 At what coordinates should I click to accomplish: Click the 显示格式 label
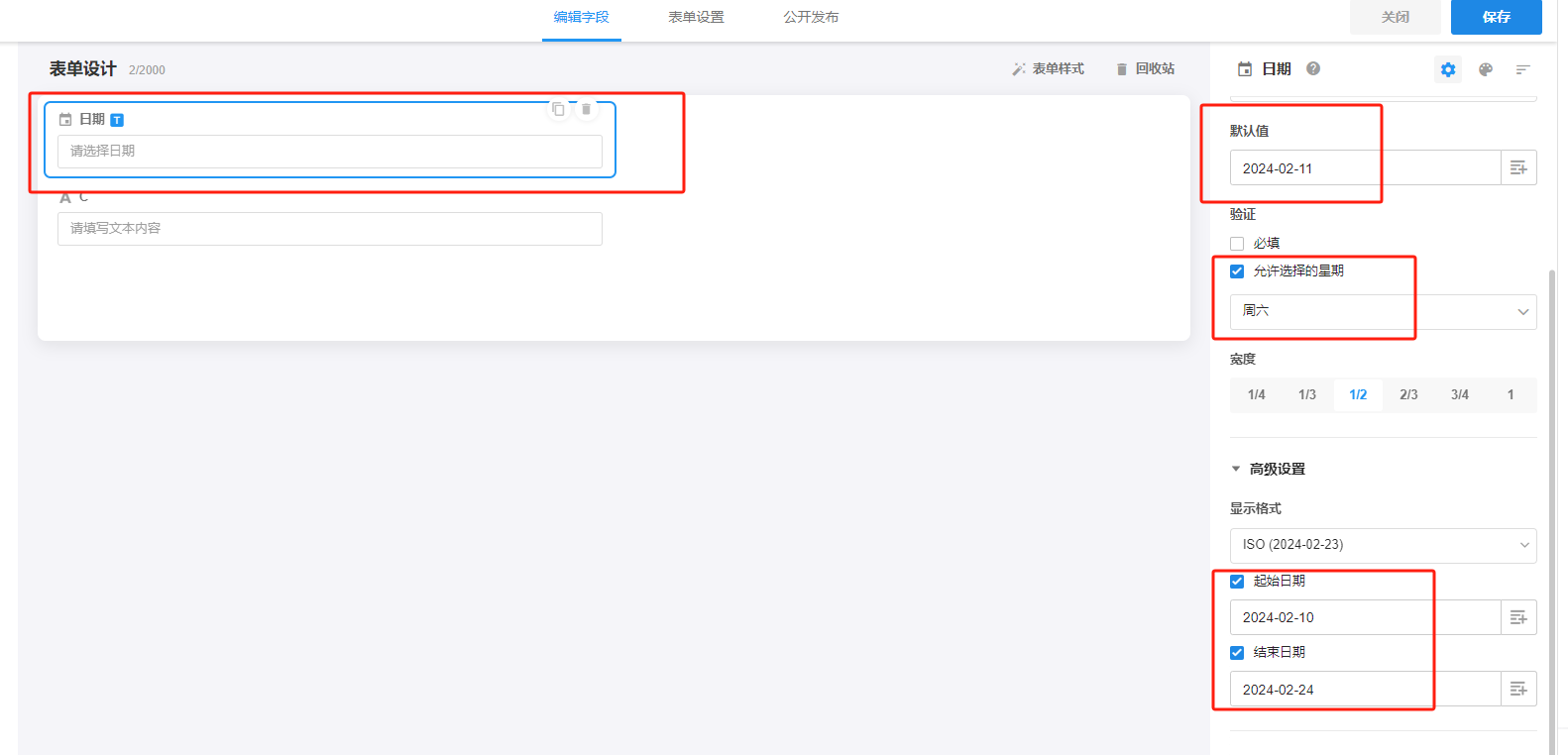[x=1256, y=508]
